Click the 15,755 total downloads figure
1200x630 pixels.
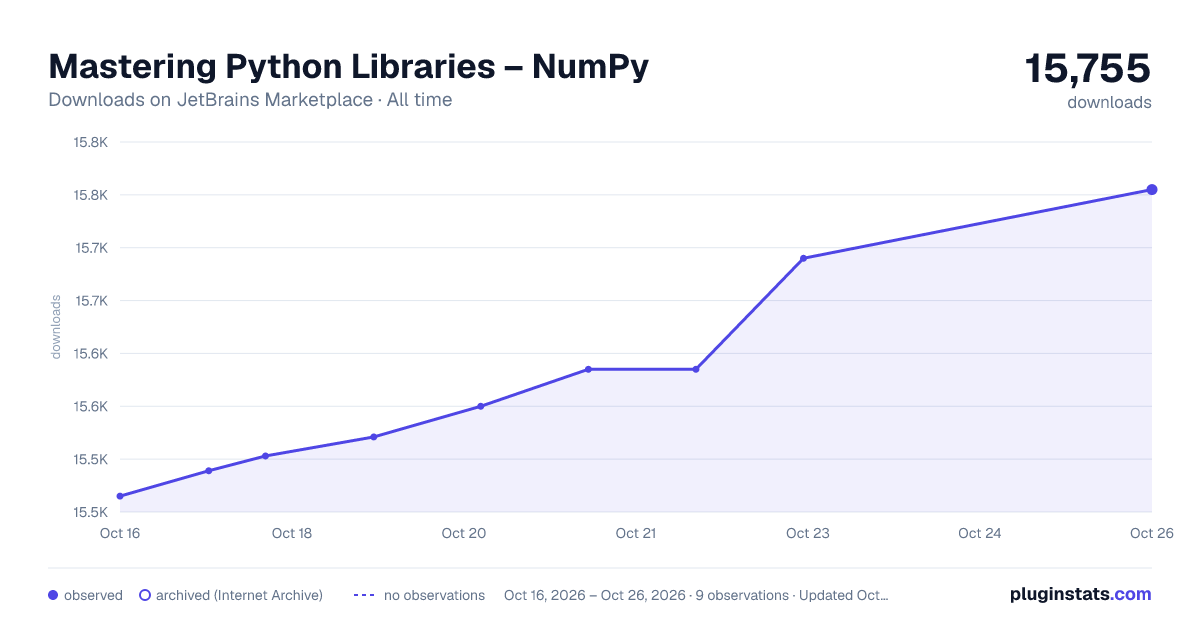pos(1087,68)
